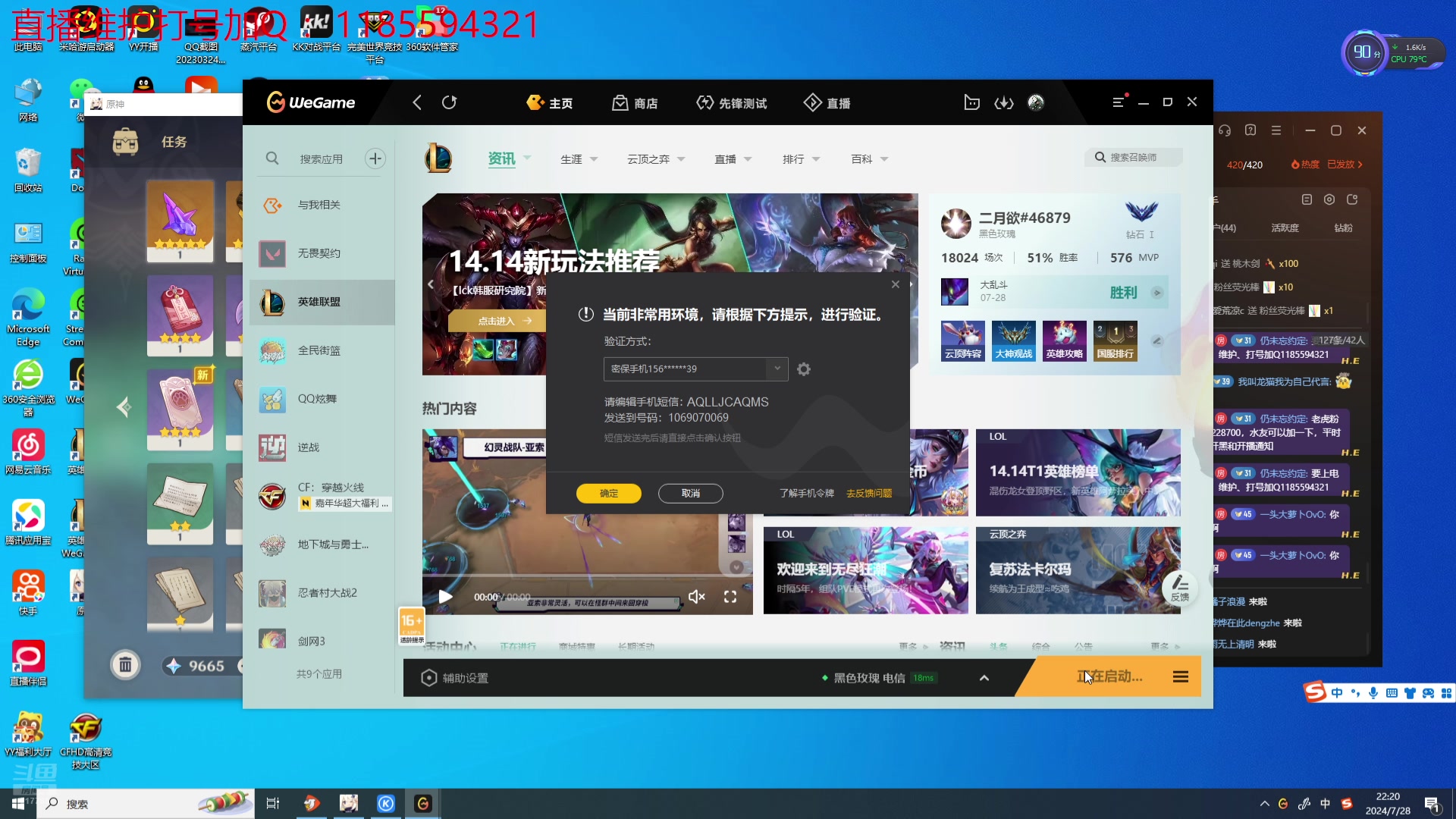
Task: Select 地下城与勇士 in the game list
Action: click(322, 544)
